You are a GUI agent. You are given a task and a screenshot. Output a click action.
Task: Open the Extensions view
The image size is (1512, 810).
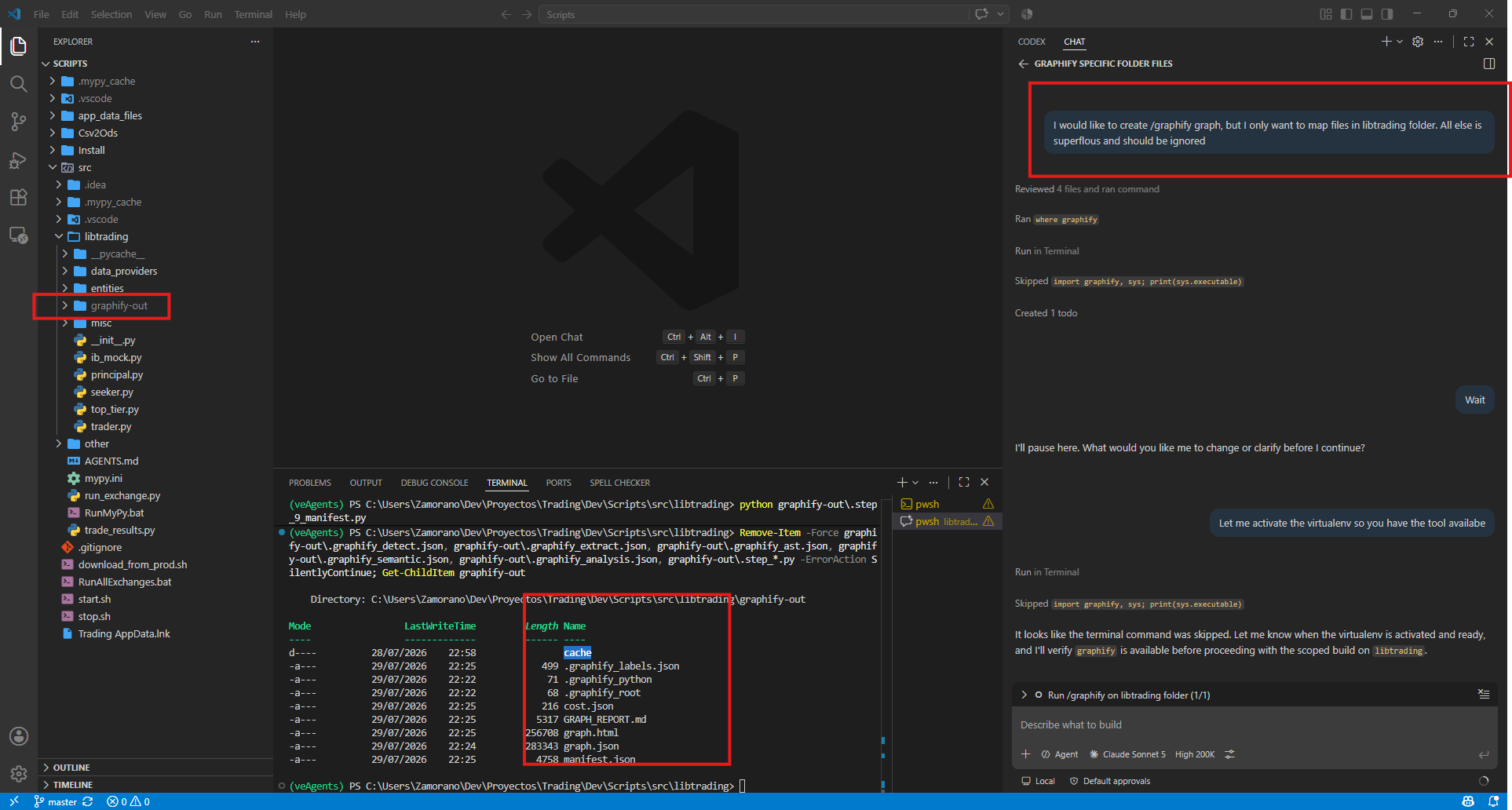(x=19, y=197)
